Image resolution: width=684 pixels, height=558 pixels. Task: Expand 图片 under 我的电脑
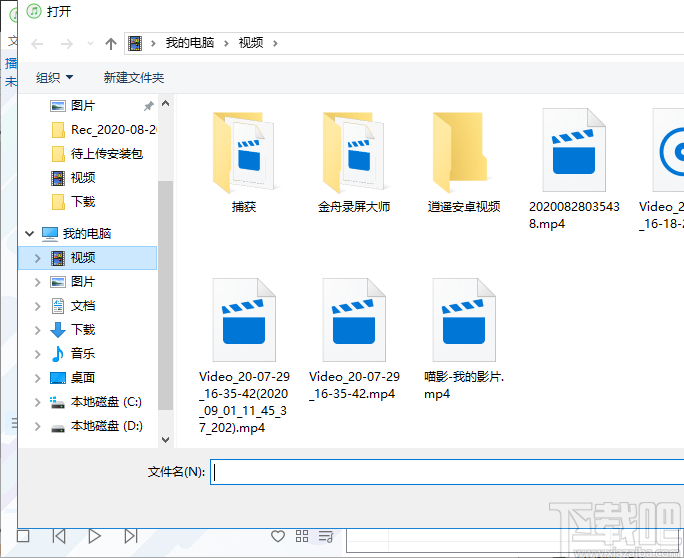coord(38,282)
